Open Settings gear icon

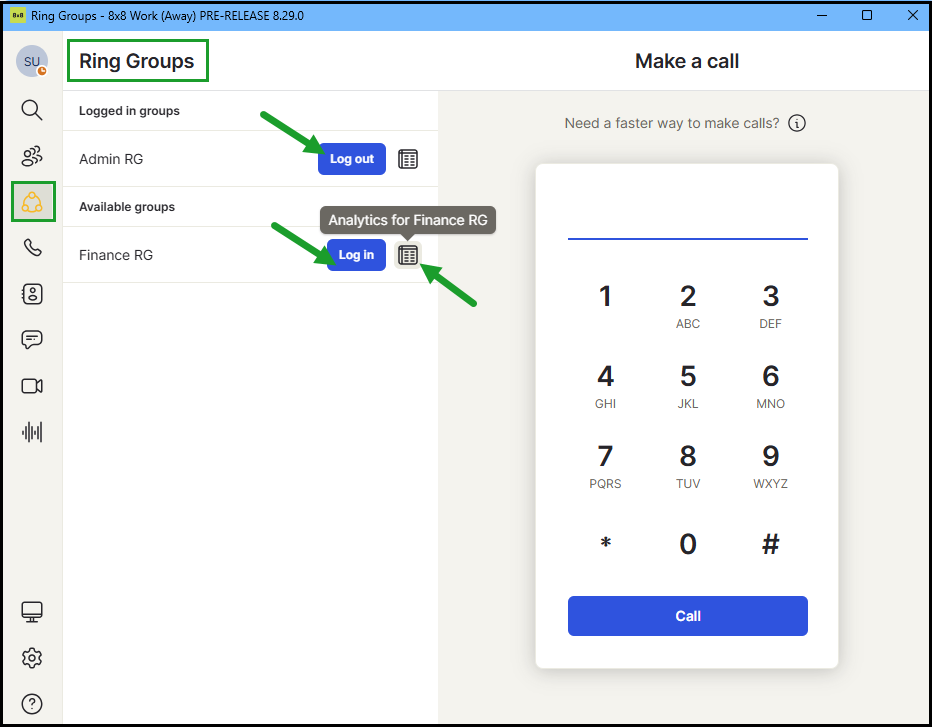pyautogui.click(x=32, y=657)
